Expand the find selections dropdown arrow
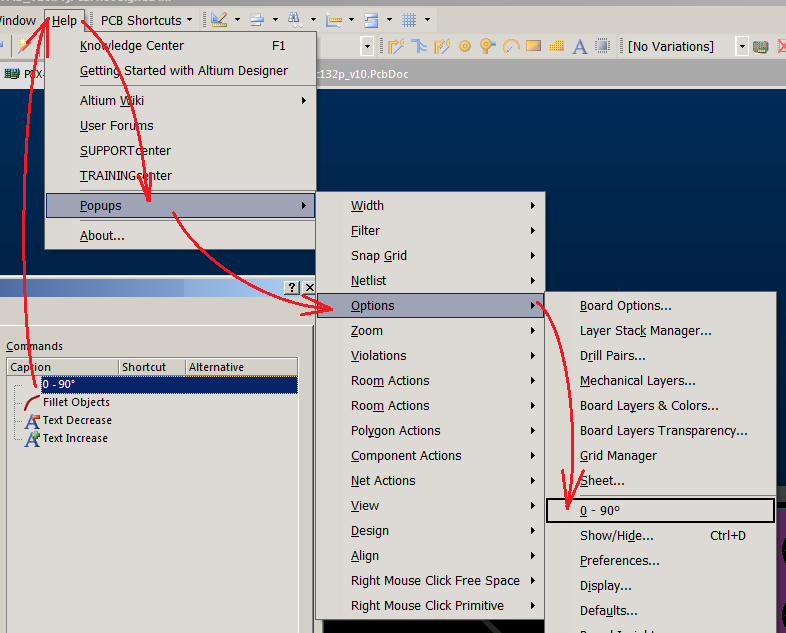 point(313,20)
